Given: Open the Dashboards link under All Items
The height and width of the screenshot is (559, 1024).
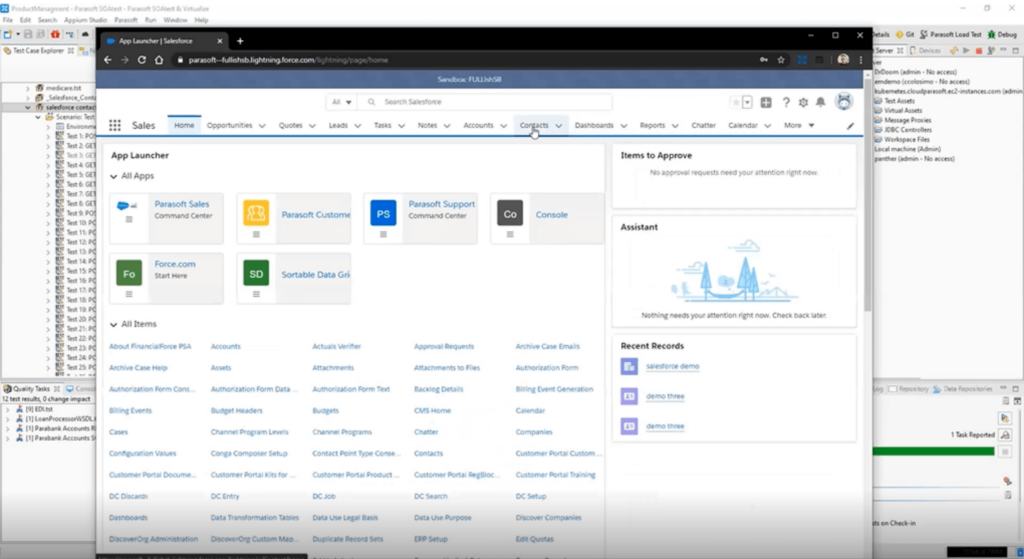Looking at the screenshot, I should coord(128,518).
